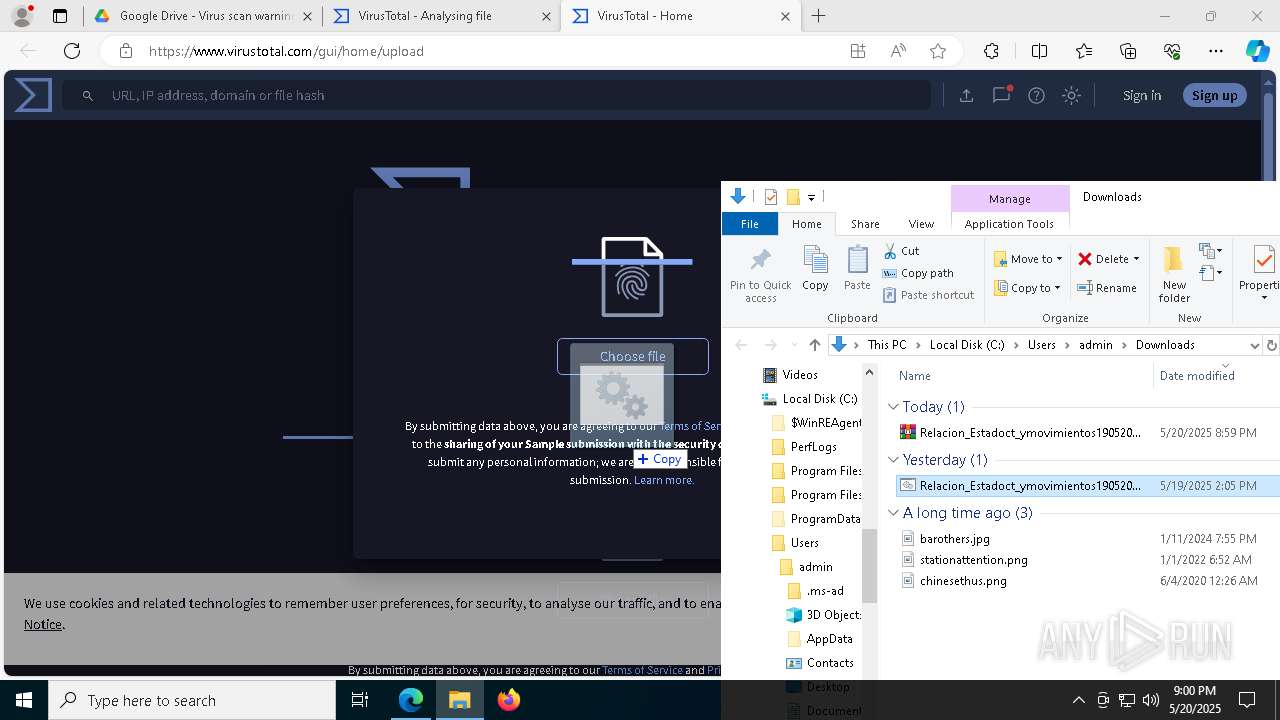Click Paste shortcut in Explorer ribbon
This screenshot has width=1280, height=720.
coord(928,295)
